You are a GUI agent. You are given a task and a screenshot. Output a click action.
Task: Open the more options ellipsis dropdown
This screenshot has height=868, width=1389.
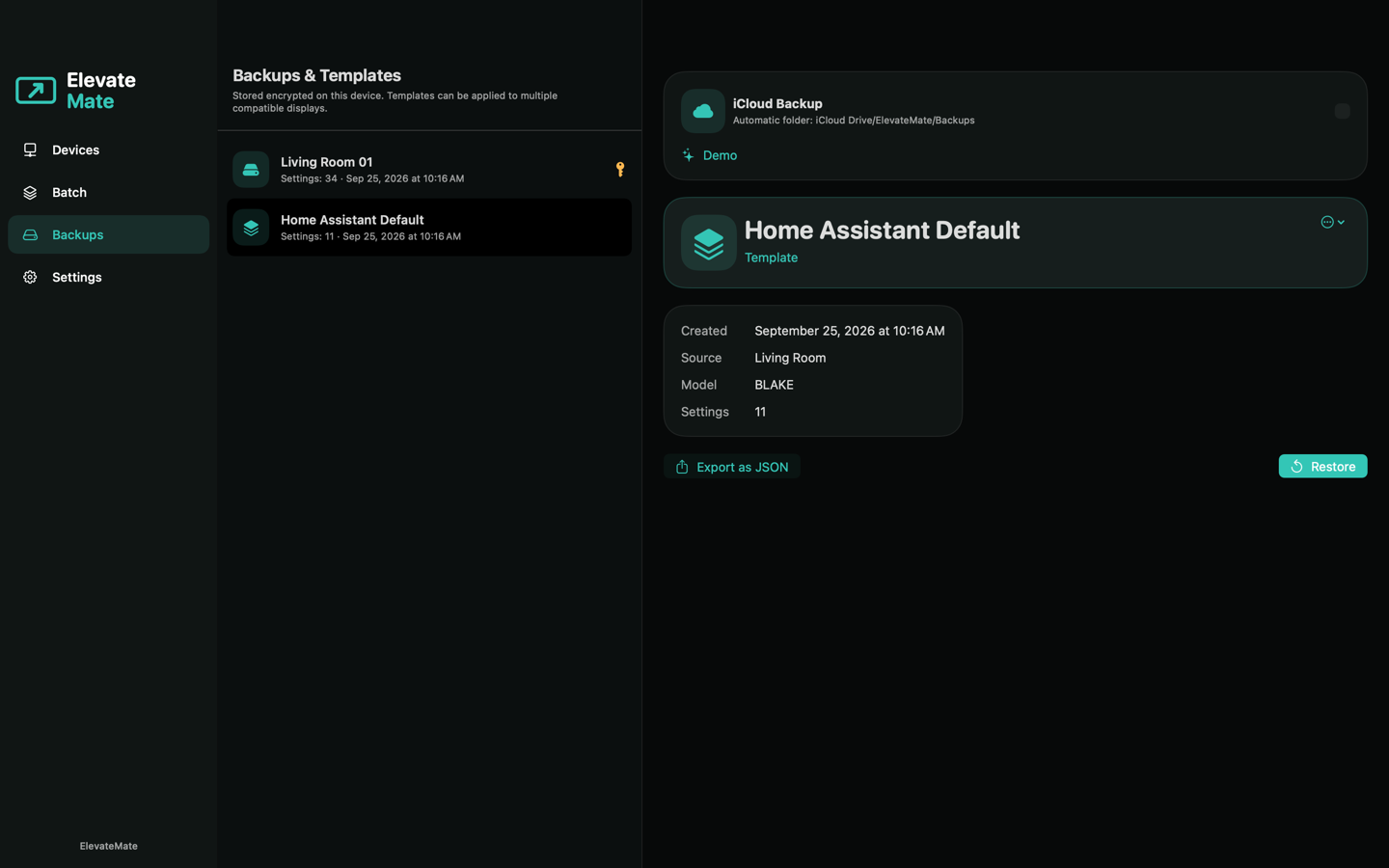click(1333, 222)
